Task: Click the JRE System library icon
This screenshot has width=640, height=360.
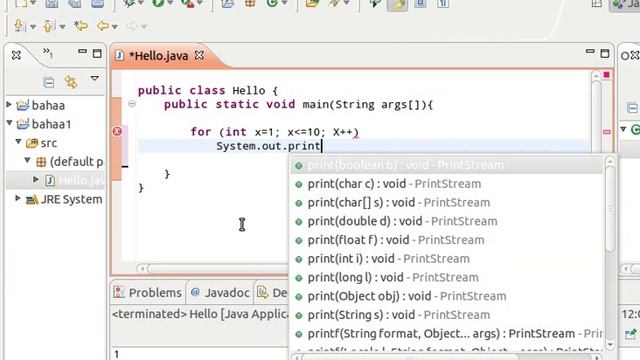Action: coord(32,200)
